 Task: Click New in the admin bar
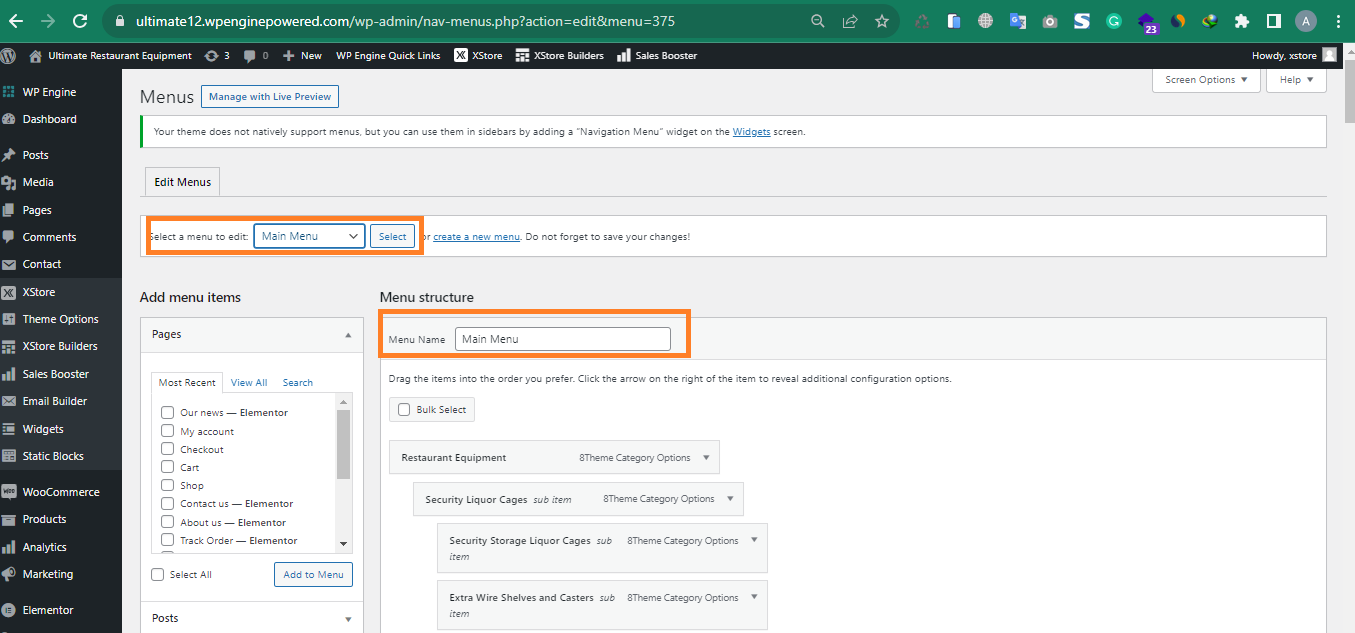click(302, 55)
